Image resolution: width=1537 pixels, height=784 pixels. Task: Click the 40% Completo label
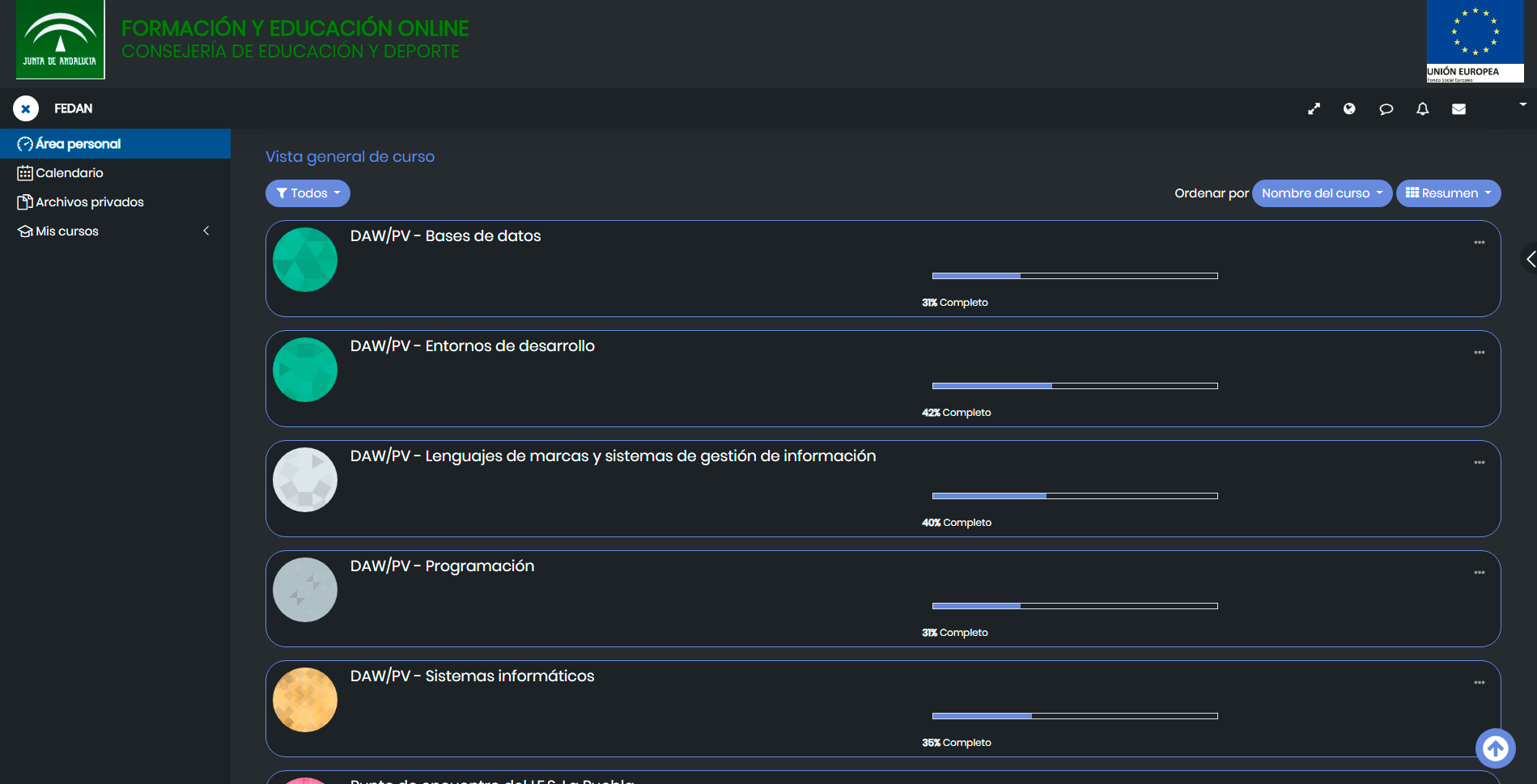tap(957, 523)
